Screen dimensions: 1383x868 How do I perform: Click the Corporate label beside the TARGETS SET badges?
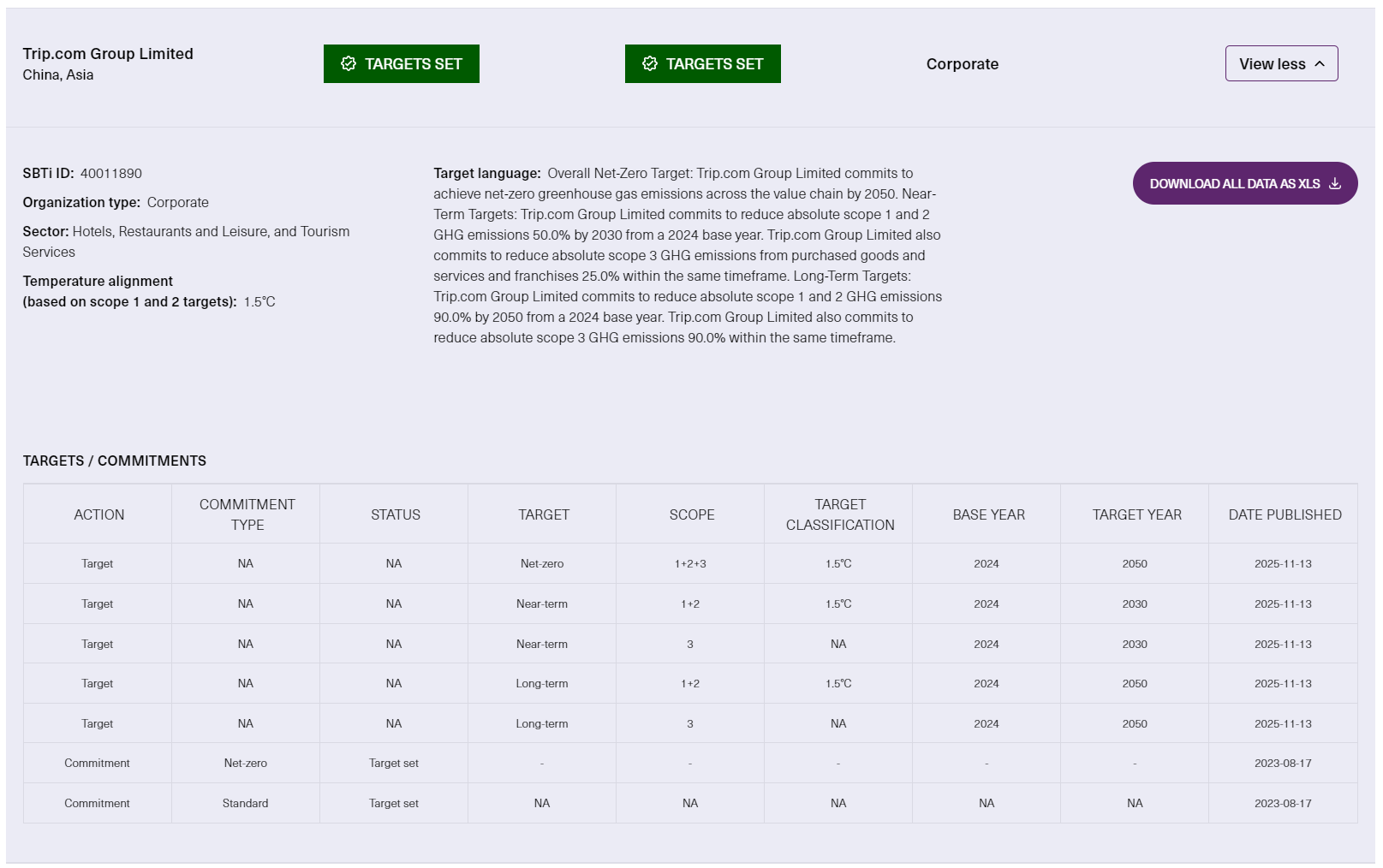tap(962, 64)
